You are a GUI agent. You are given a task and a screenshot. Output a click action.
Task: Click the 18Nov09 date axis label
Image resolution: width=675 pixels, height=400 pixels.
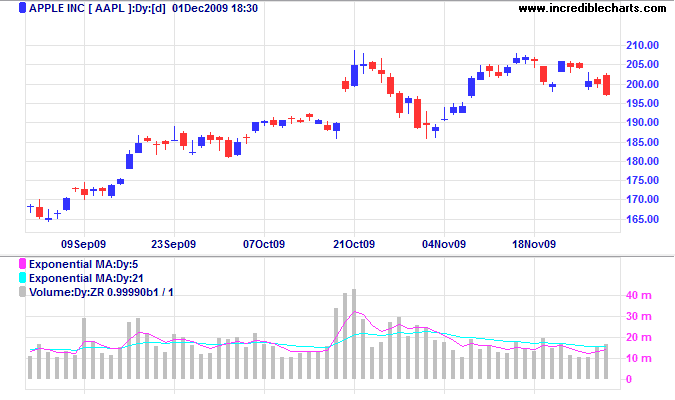534,244
